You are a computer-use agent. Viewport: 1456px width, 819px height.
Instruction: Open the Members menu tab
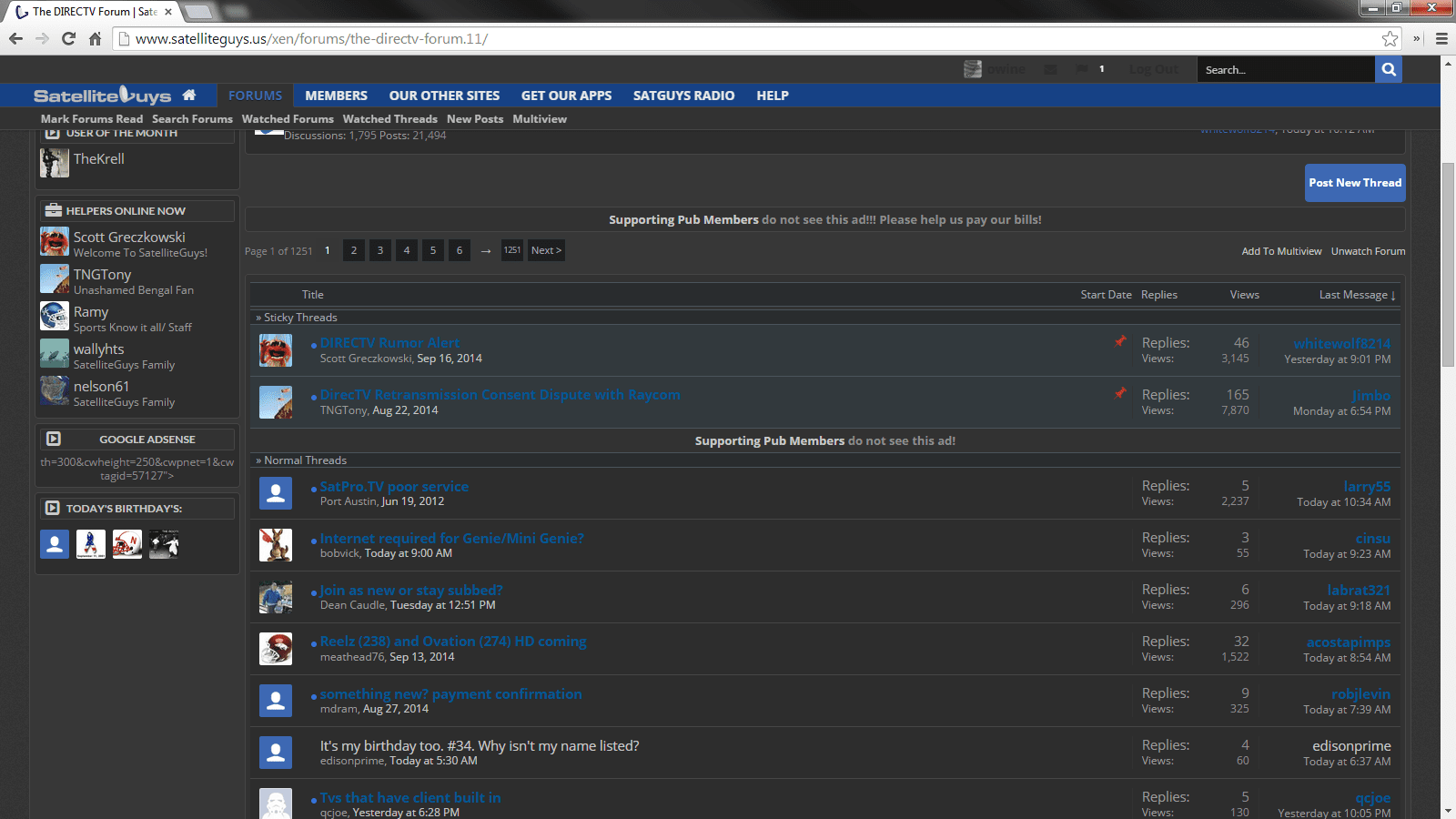click(336, 96)
